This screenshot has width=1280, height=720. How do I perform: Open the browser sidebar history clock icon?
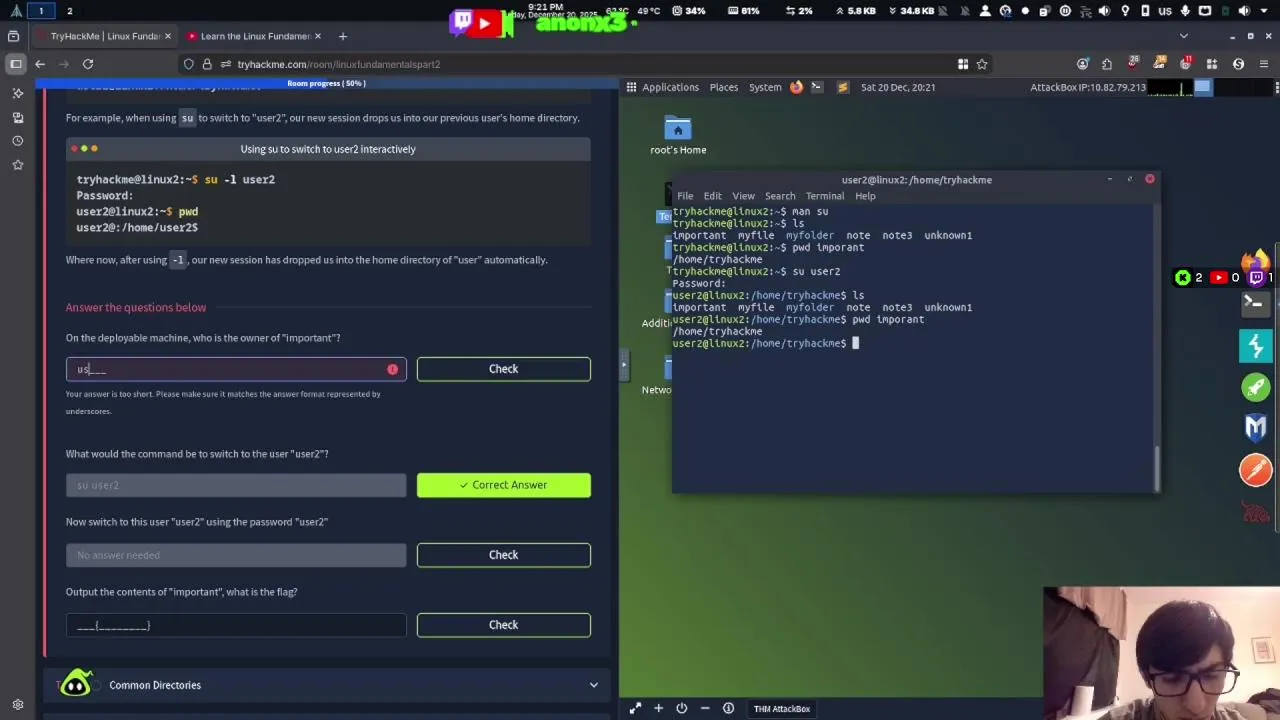click(x=17, y=141)
